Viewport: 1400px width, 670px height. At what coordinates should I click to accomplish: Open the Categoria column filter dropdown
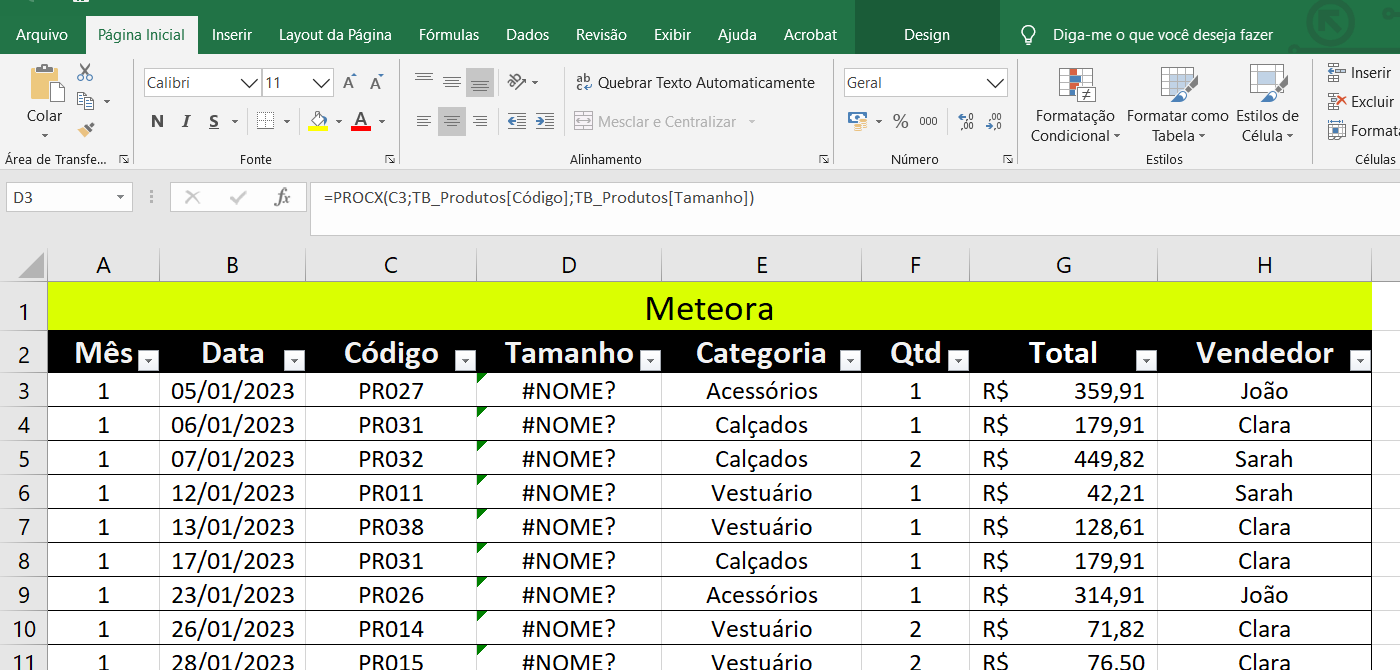[x=850, y=360]
